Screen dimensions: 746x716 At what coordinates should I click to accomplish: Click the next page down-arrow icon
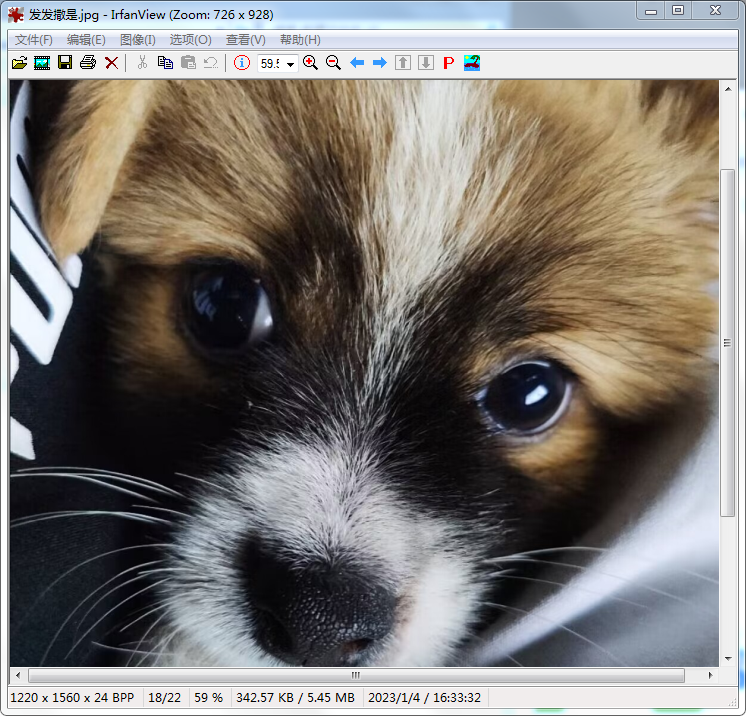[426, 62]
